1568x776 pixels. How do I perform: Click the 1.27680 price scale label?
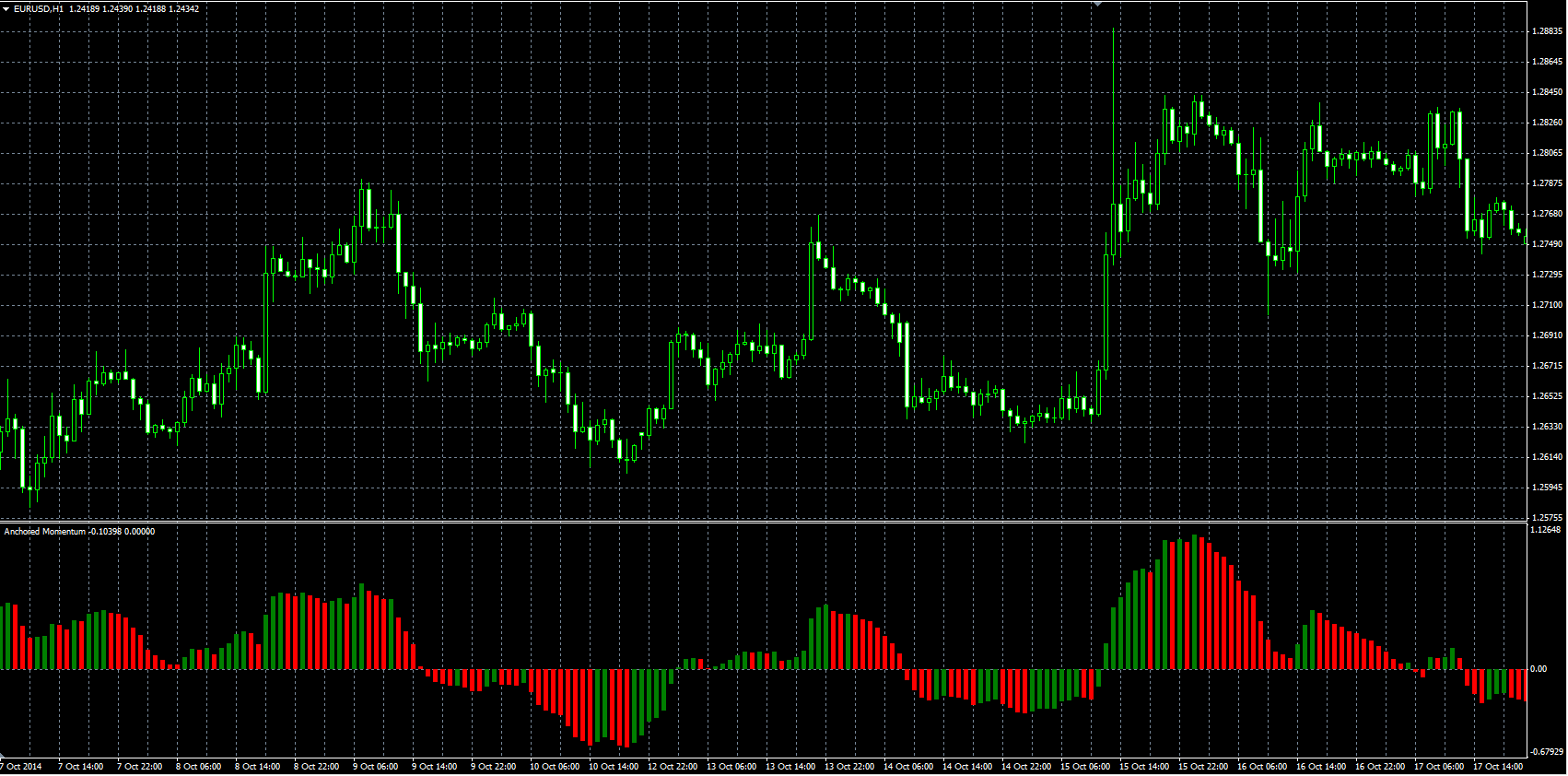pos(1547,214)
